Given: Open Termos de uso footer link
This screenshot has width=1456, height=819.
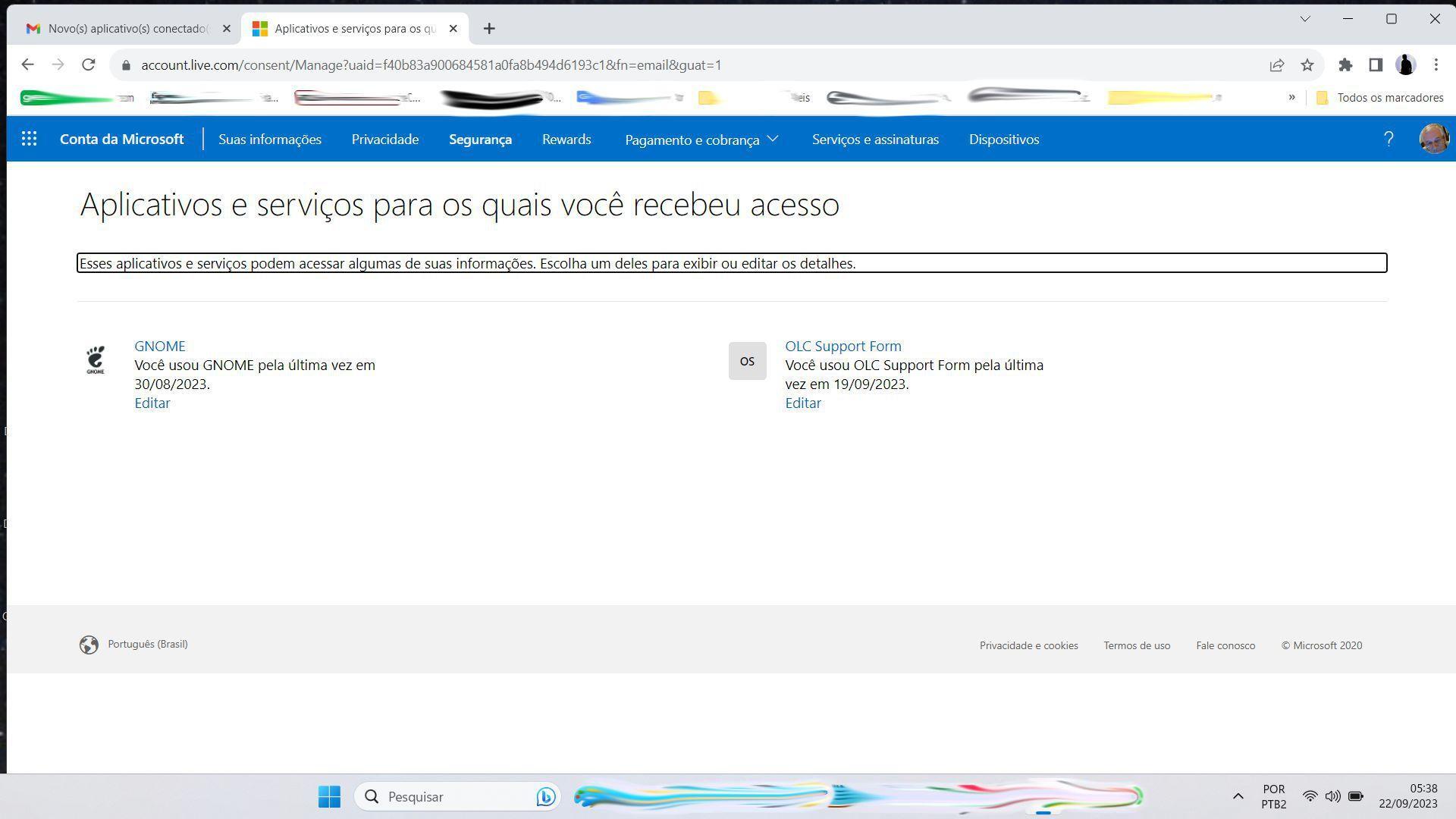Looking at the screenshot, I should [1137, 646].
